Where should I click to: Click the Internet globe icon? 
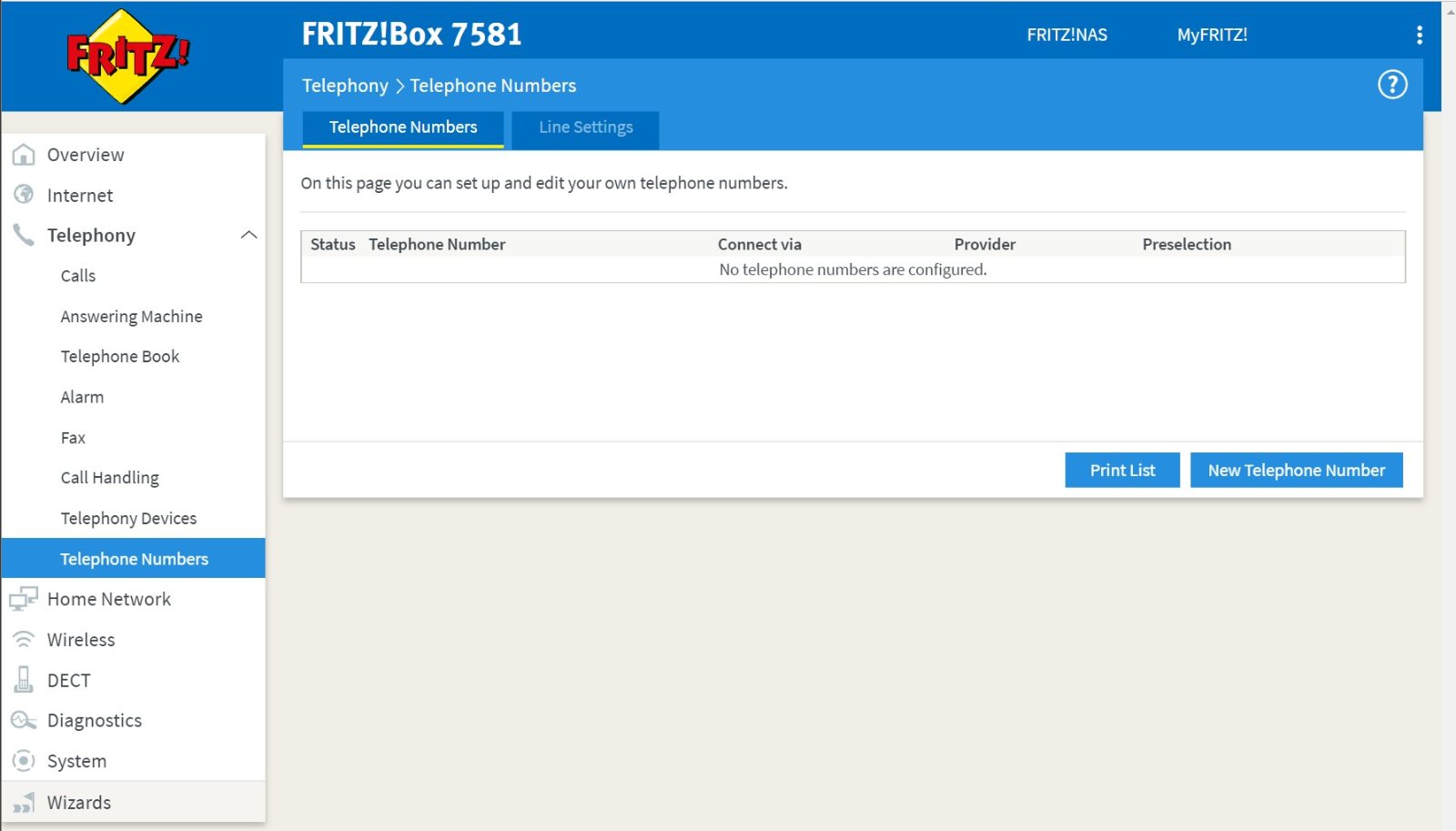pos(24,195)
